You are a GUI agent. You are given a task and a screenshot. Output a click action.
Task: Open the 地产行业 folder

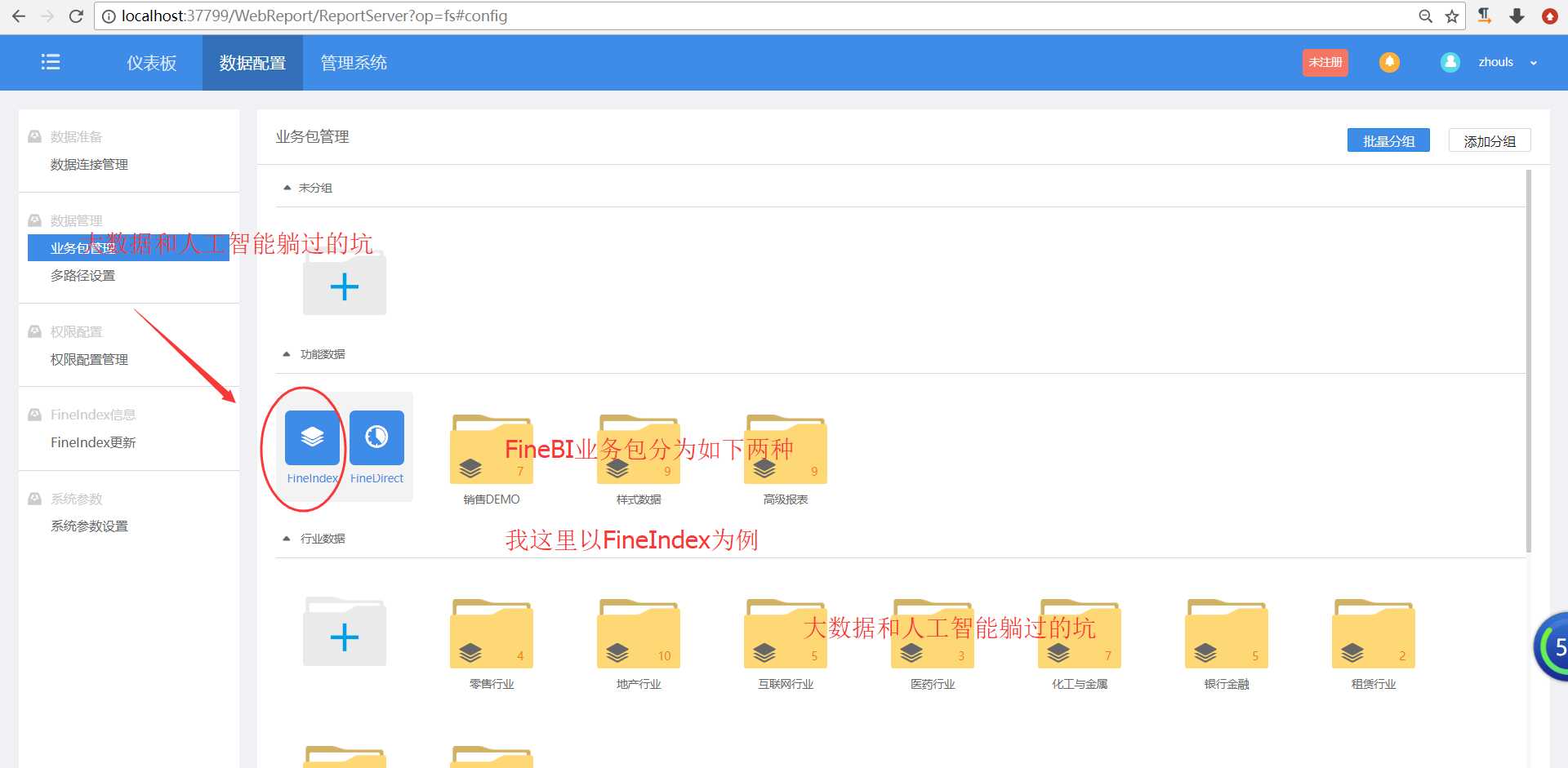click(x=639, y=633)
